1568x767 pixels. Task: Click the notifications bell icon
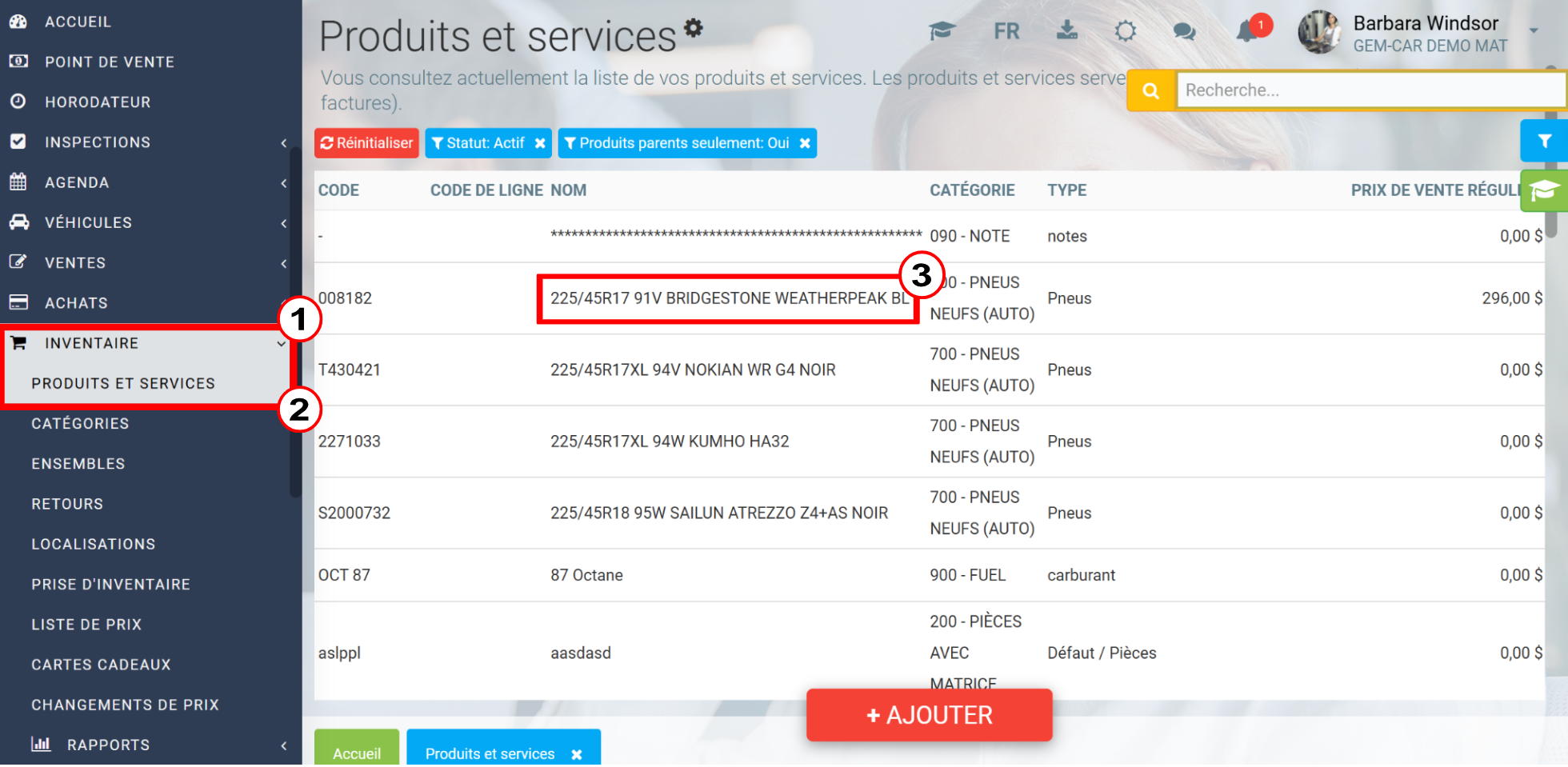coord(1246,32)
